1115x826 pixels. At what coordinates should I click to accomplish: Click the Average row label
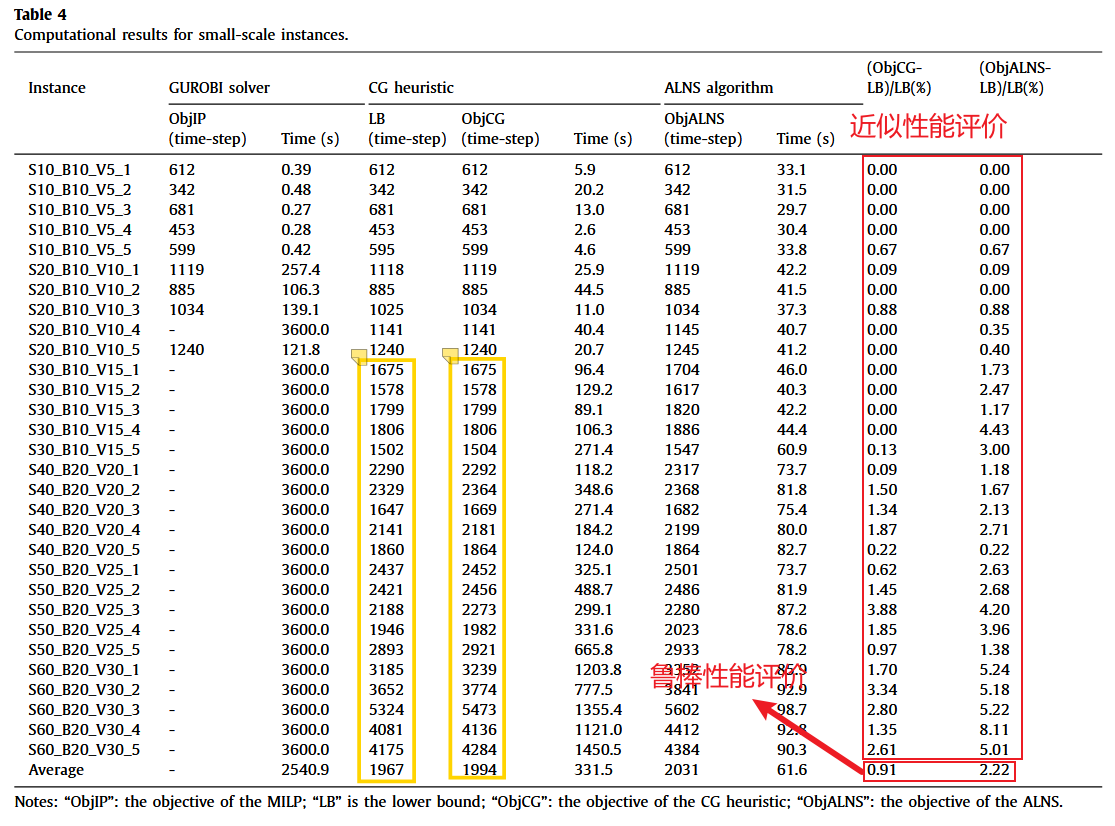(56, 770)
